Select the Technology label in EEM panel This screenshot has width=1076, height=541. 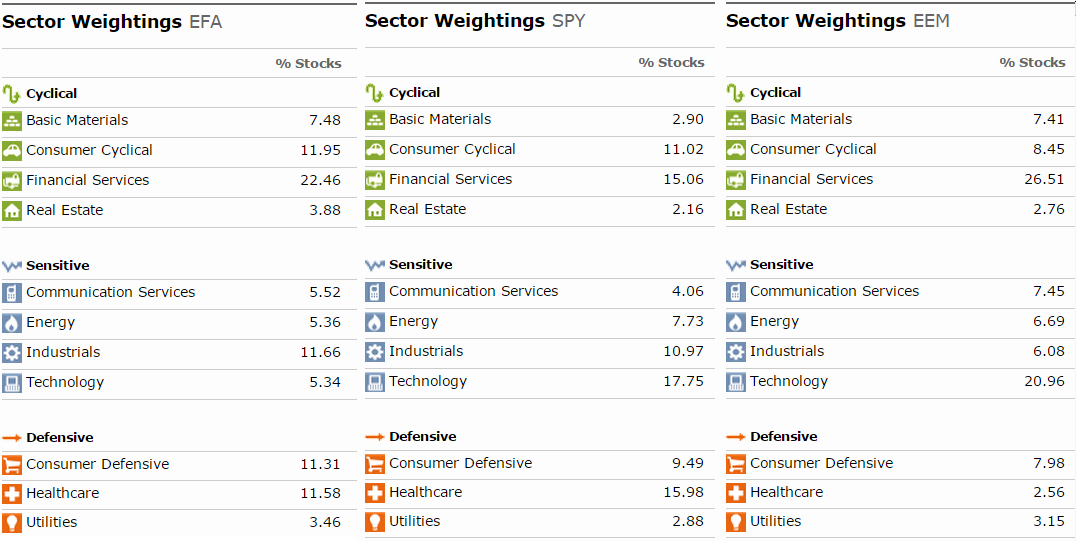(788, 381)
